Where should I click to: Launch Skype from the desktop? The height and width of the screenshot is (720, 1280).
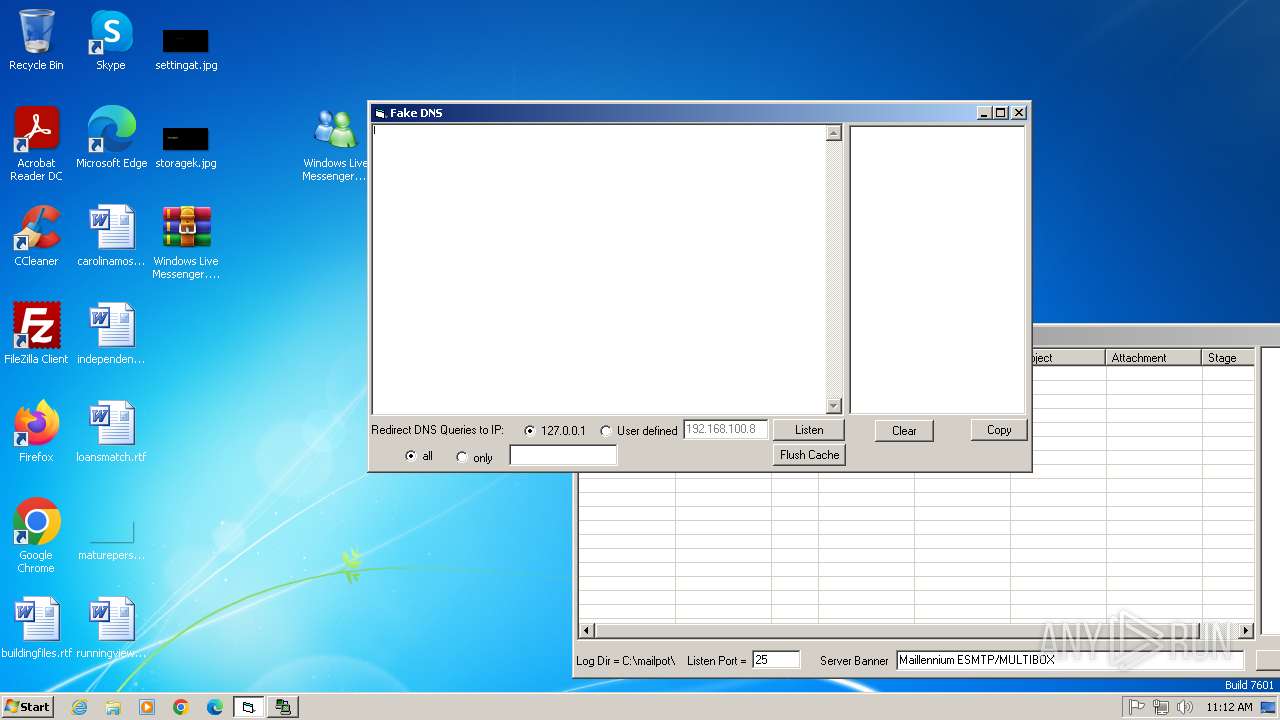click(x=110, y=40)
